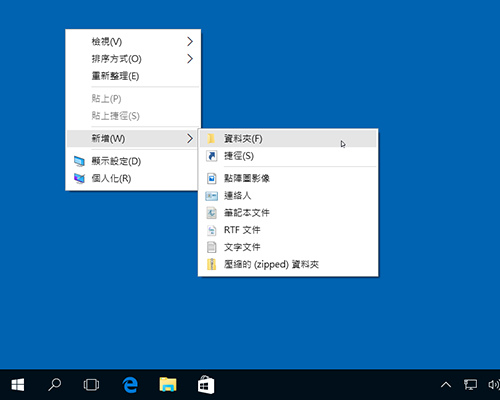Click the shortcut icon beside 捷徑(S)
This screenshot has width=500, height=400.
coord(211,156)
